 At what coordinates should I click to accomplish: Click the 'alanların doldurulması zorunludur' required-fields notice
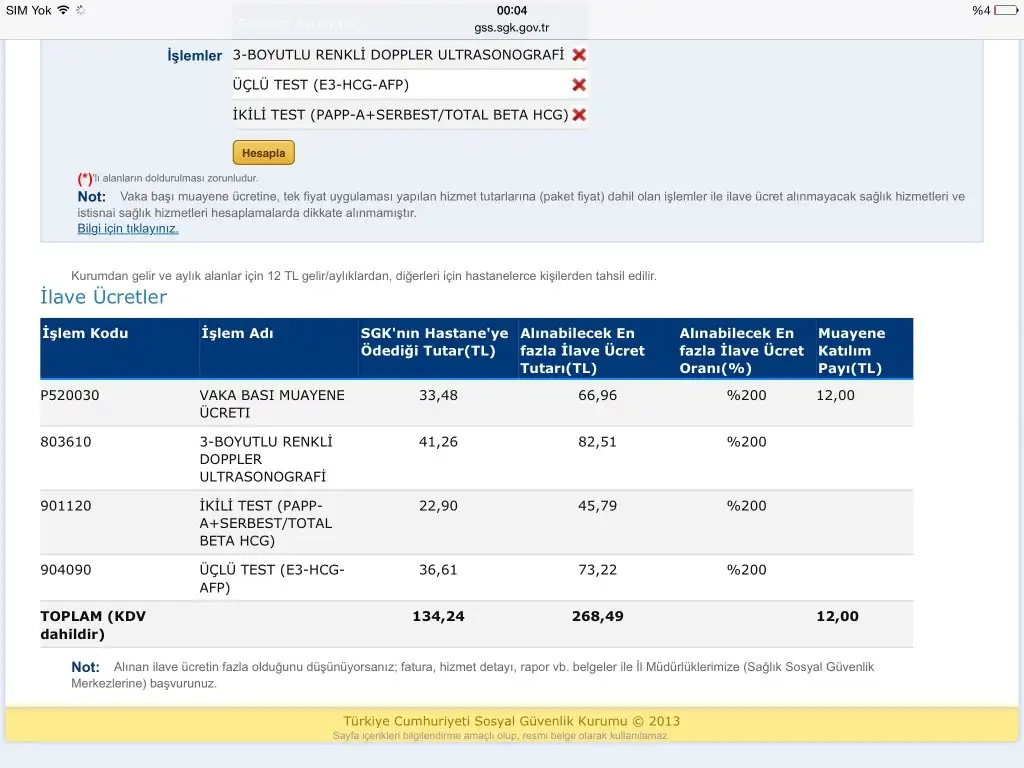pos(168,178)
